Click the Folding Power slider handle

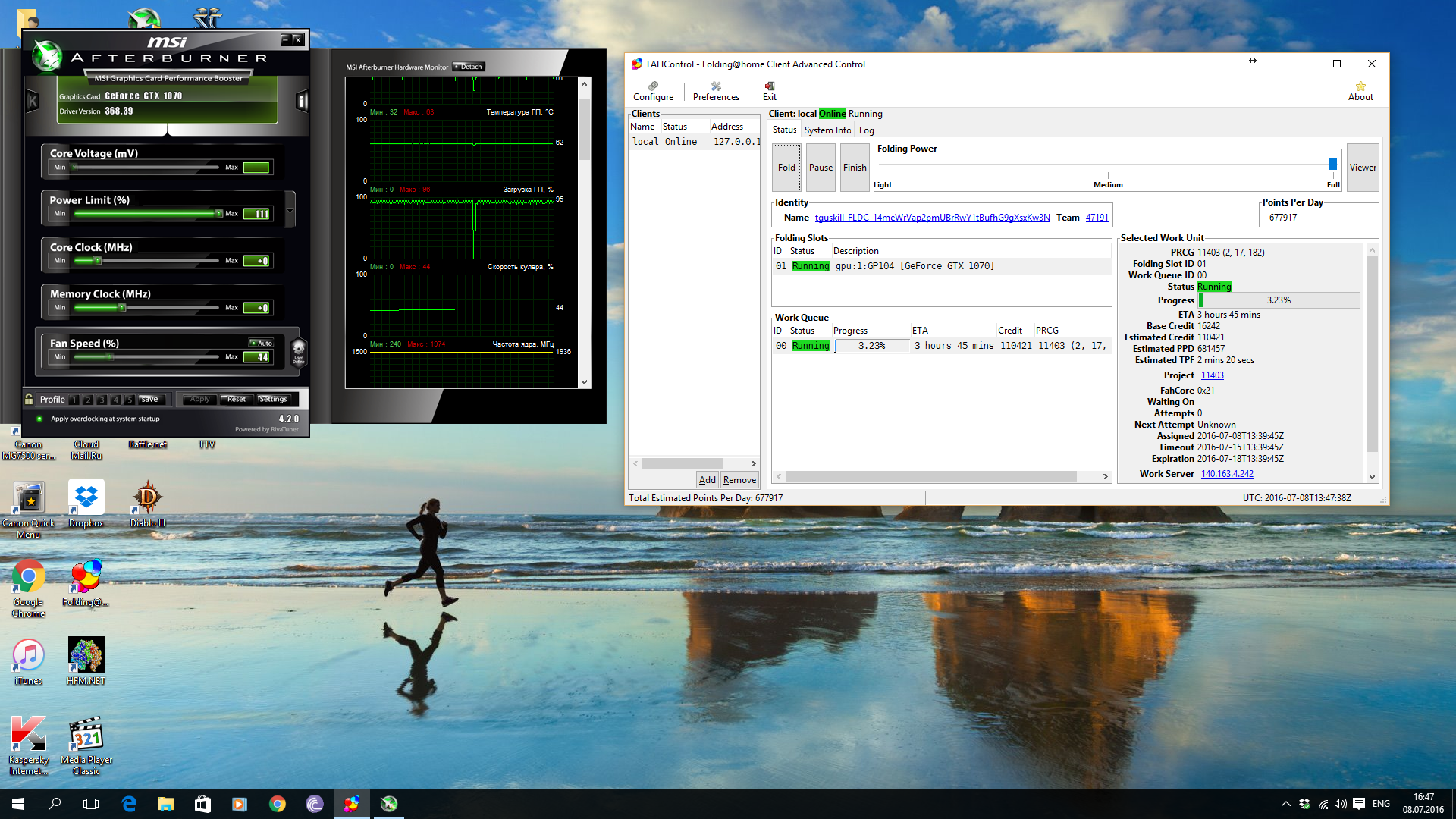pyautogui.click(x=1332, y=164)
